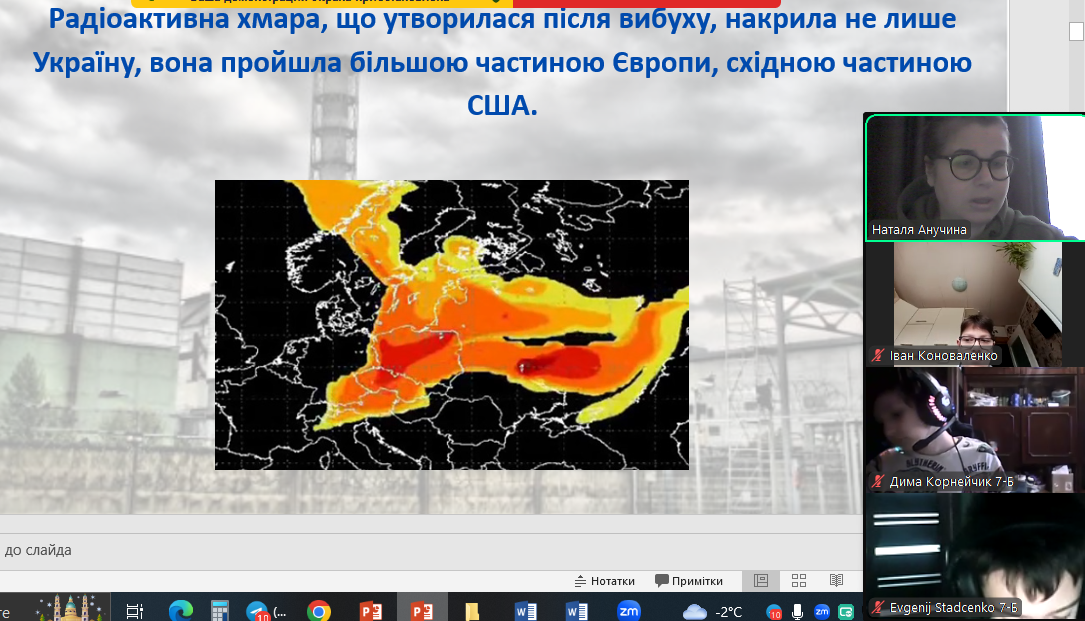Screen dimensions: 1085x621
Task: Select Дима Корнейчик 7-Б video tile
Action: click(974, 430)
